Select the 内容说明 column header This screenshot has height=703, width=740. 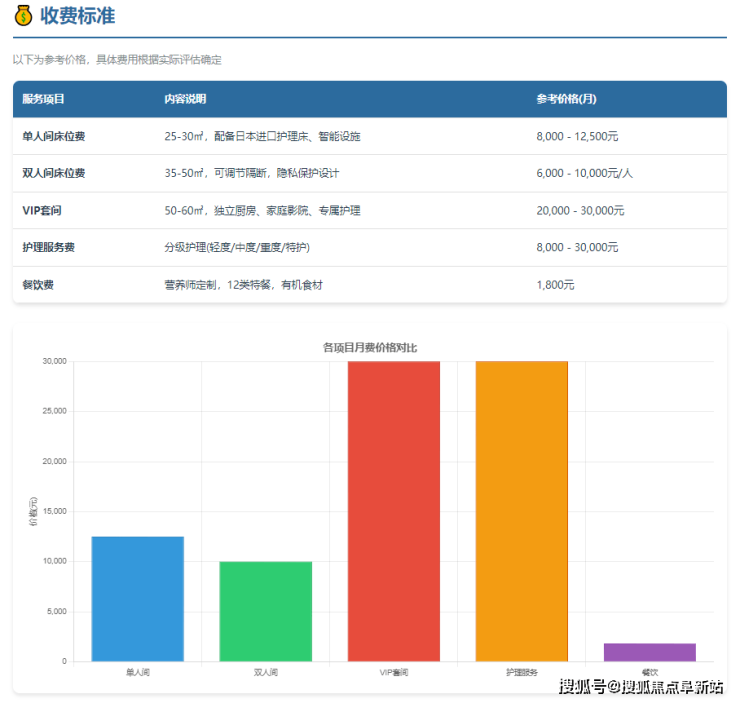click(185, 99)
